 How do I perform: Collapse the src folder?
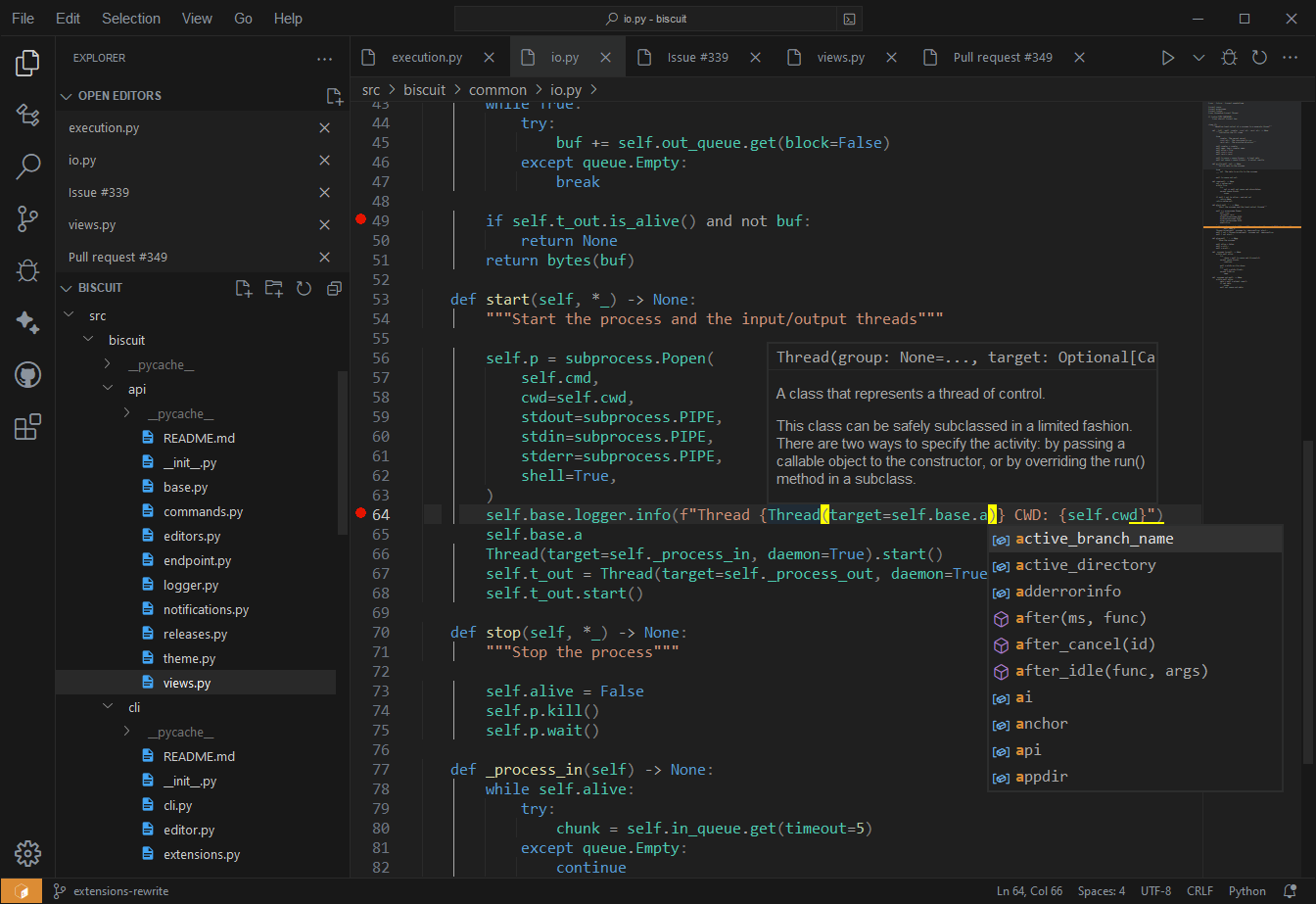[x=69, y=315]
